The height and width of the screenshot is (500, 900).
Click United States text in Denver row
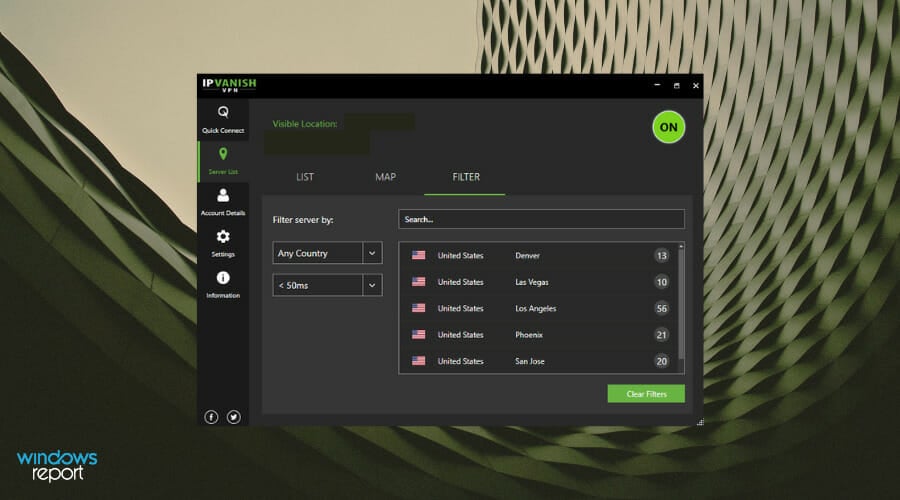[x=460, y=255]
